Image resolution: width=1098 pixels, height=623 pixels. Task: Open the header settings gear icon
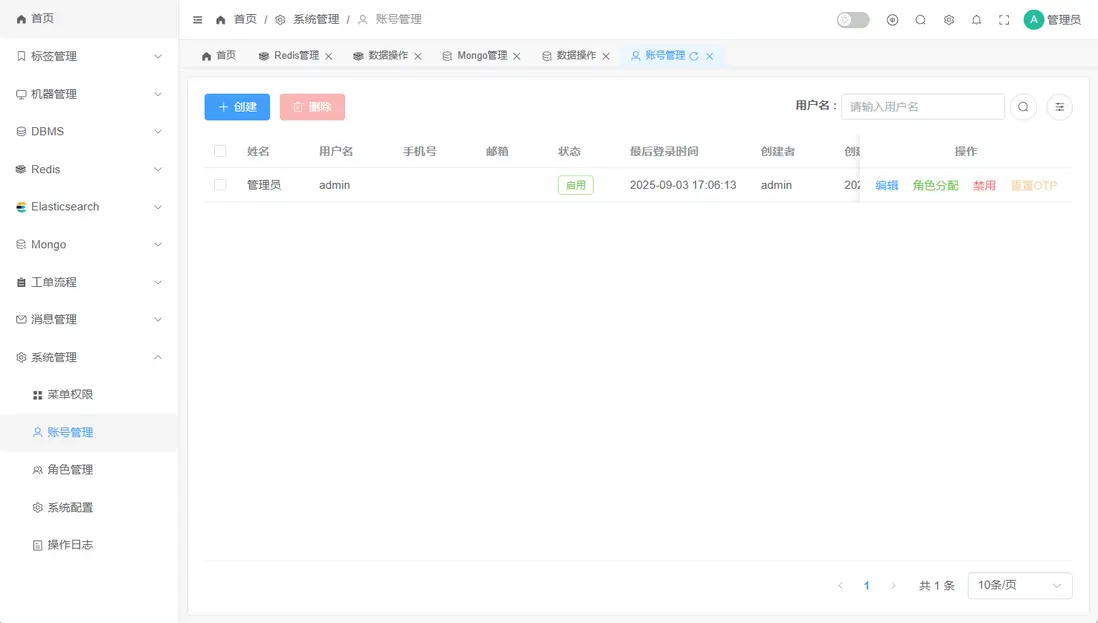[x=949, y=20]
